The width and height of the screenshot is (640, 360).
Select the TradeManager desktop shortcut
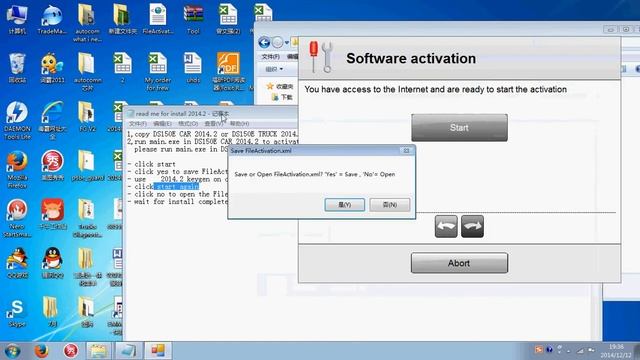tap(52, 20)
